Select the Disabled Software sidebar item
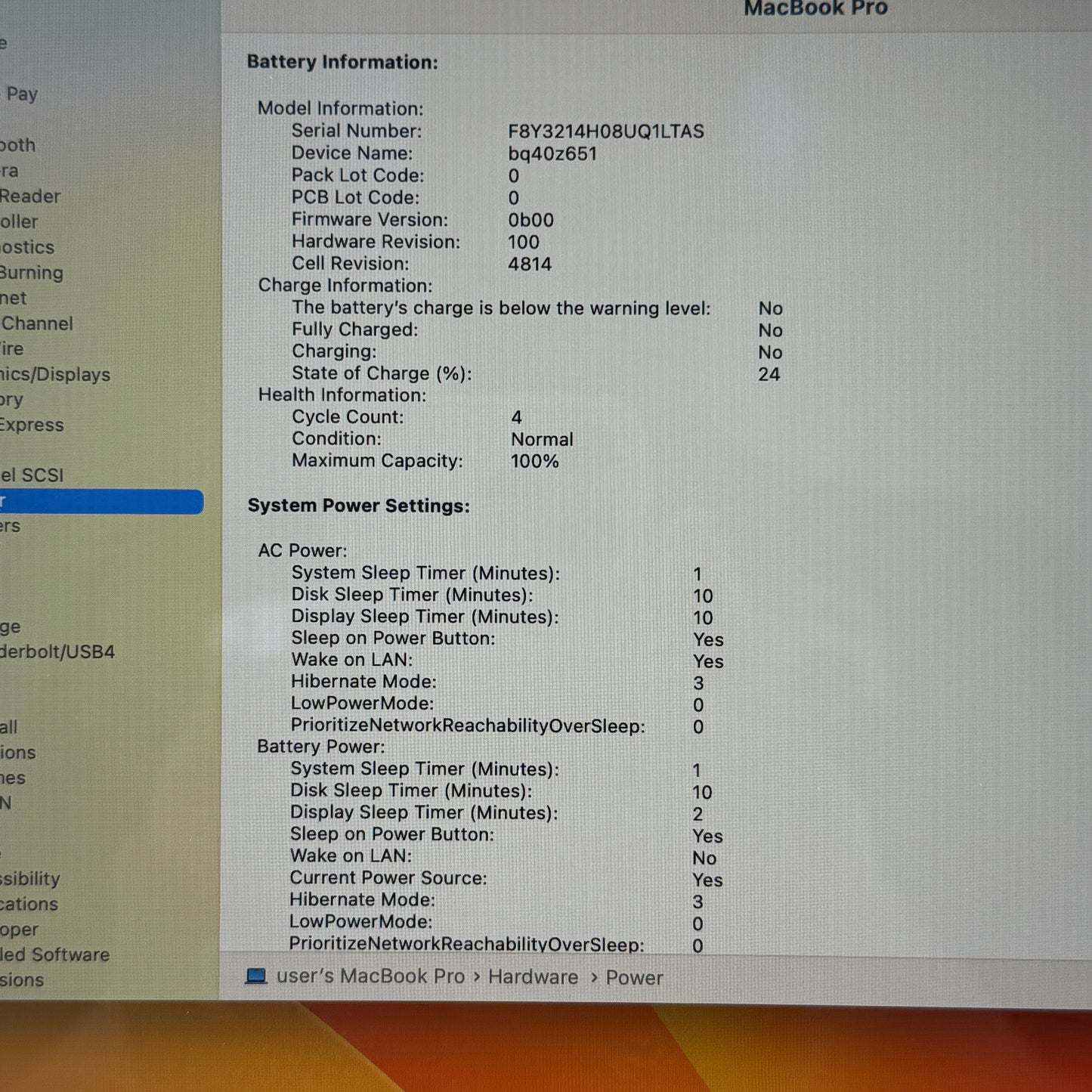Image resolution: width=1092 pixels, height=1092 pixels. (x=55, y=954)
